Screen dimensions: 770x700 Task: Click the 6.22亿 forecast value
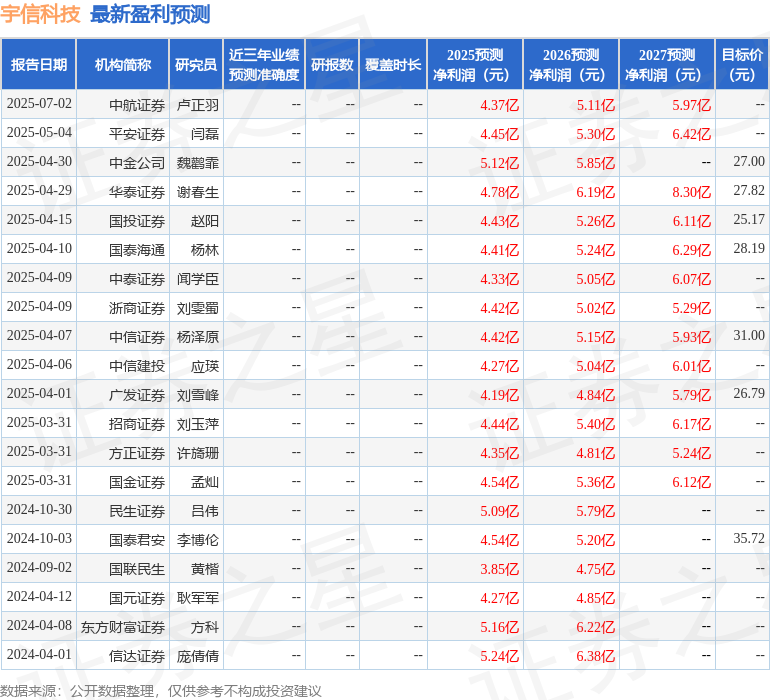click(x=596, y=627)
